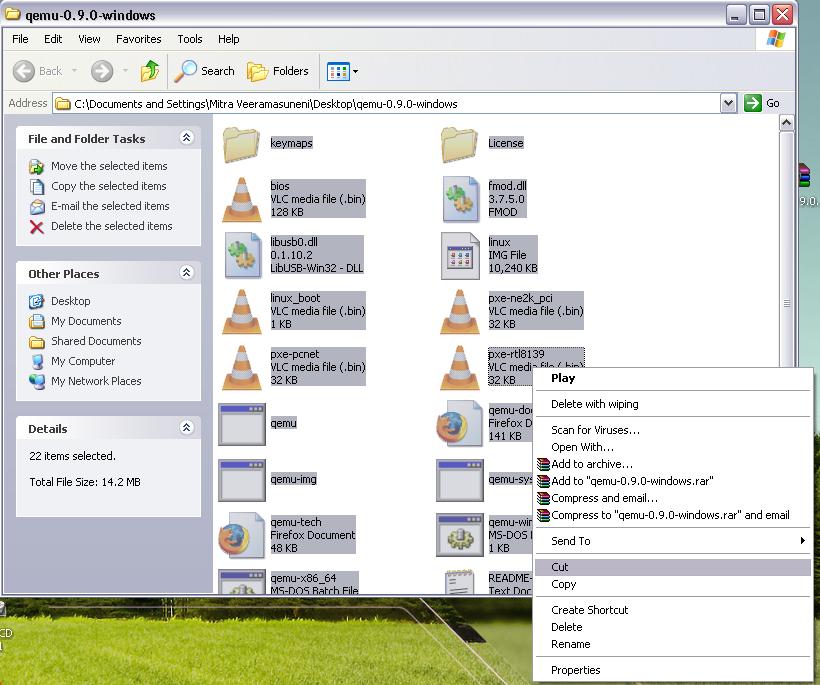The height and width of the screenshot is (685, 820).
Task: Click the qemu-tech Firefox document icon
Action: [241, 536]
